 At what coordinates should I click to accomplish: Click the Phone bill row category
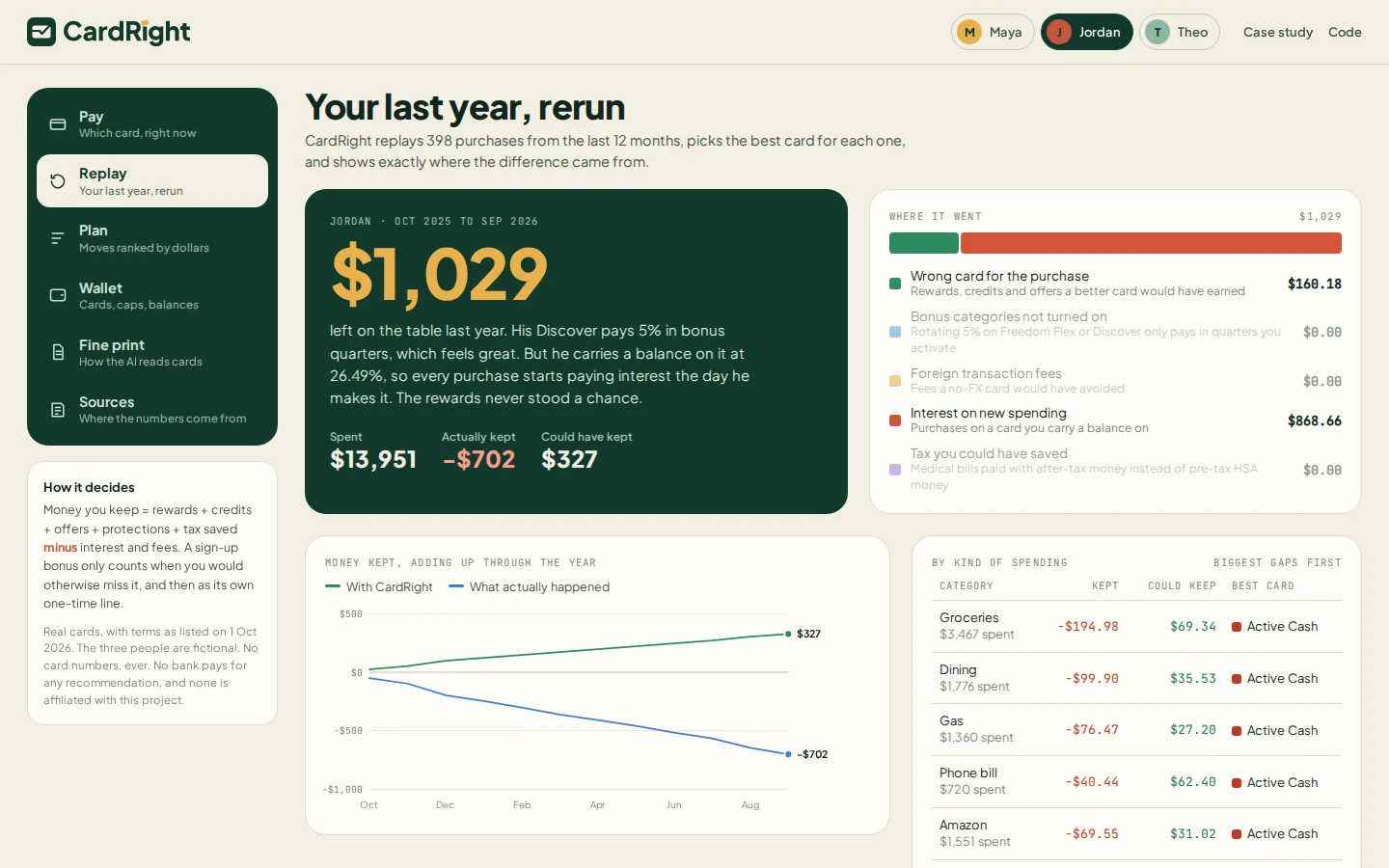968,773
